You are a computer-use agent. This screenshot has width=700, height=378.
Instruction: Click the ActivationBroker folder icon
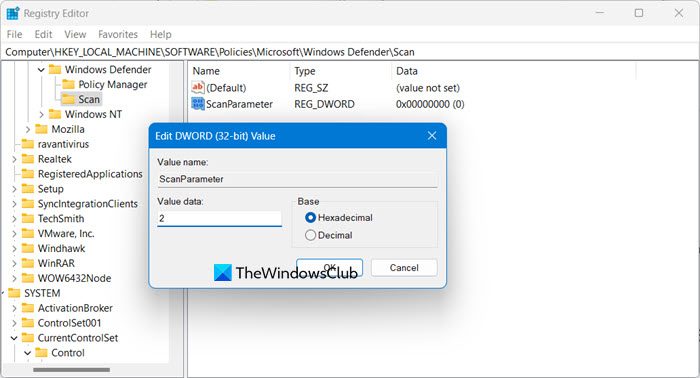pyautogui.click(x=28, y=308)
